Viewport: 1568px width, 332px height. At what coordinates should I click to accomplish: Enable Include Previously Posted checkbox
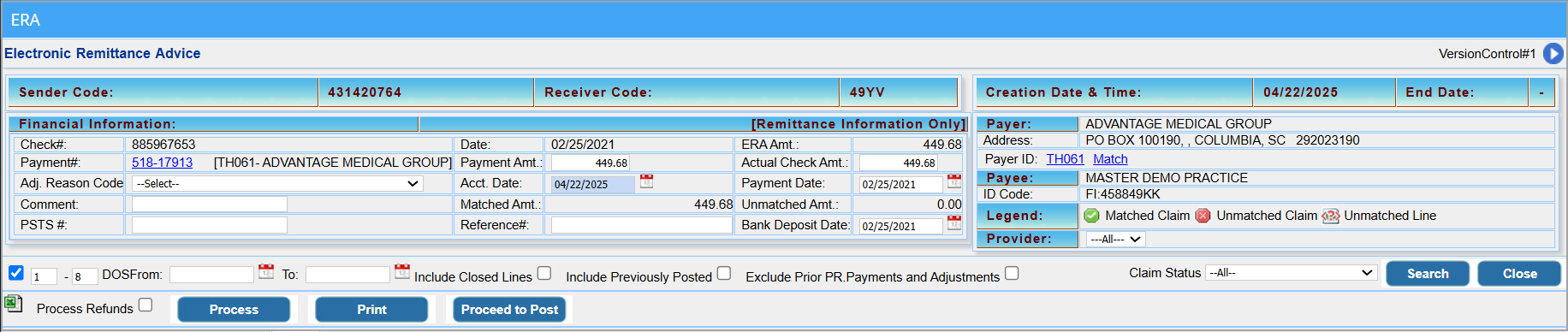pyautogui.click(x=724, y=273)
